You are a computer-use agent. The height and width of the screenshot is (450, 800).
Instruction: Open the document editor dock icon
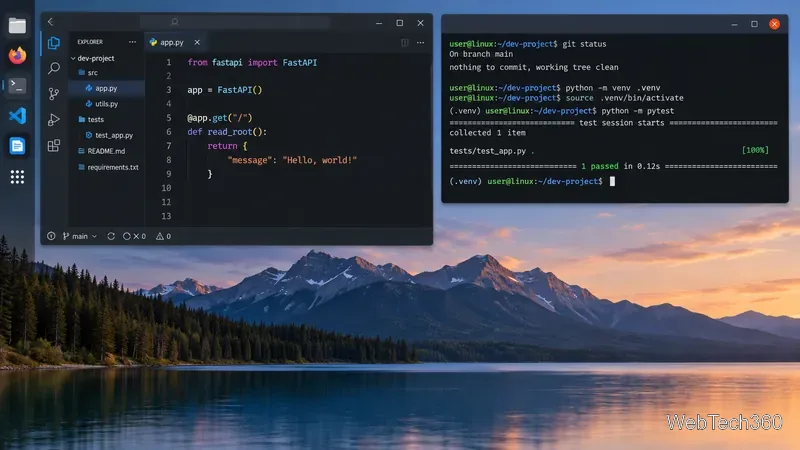pos(17,146)
